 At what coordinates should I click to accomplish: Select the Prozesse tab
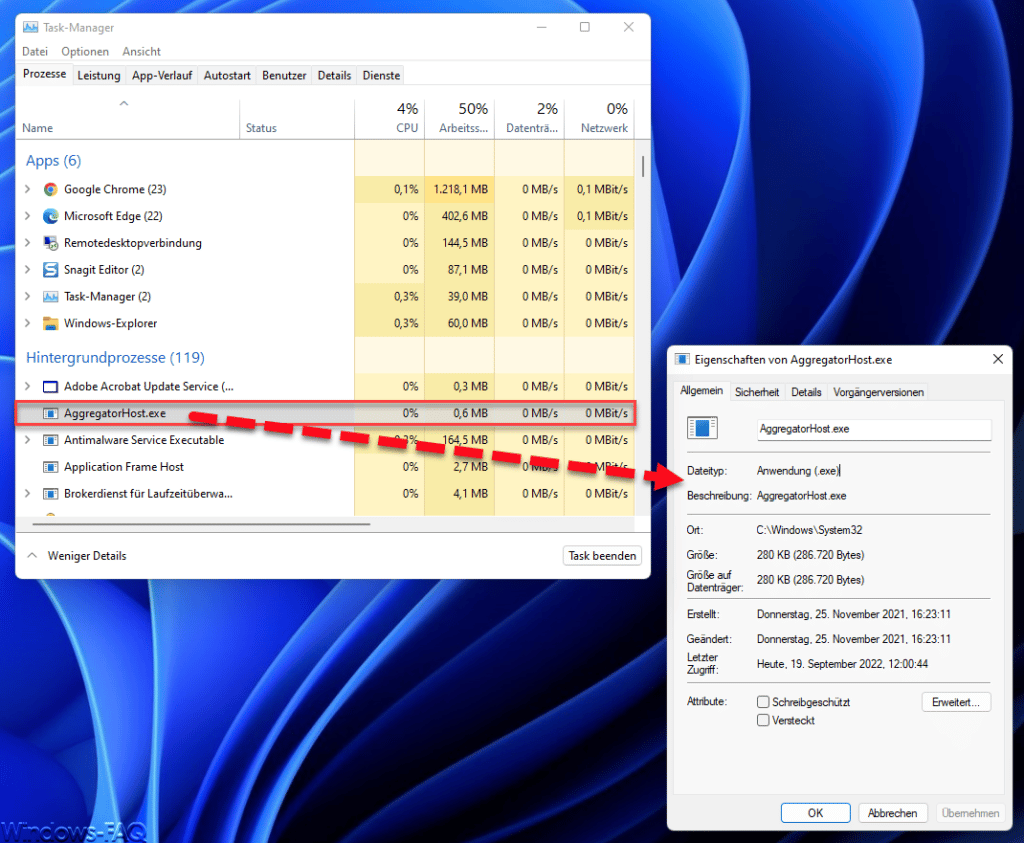tap(44, 74)
